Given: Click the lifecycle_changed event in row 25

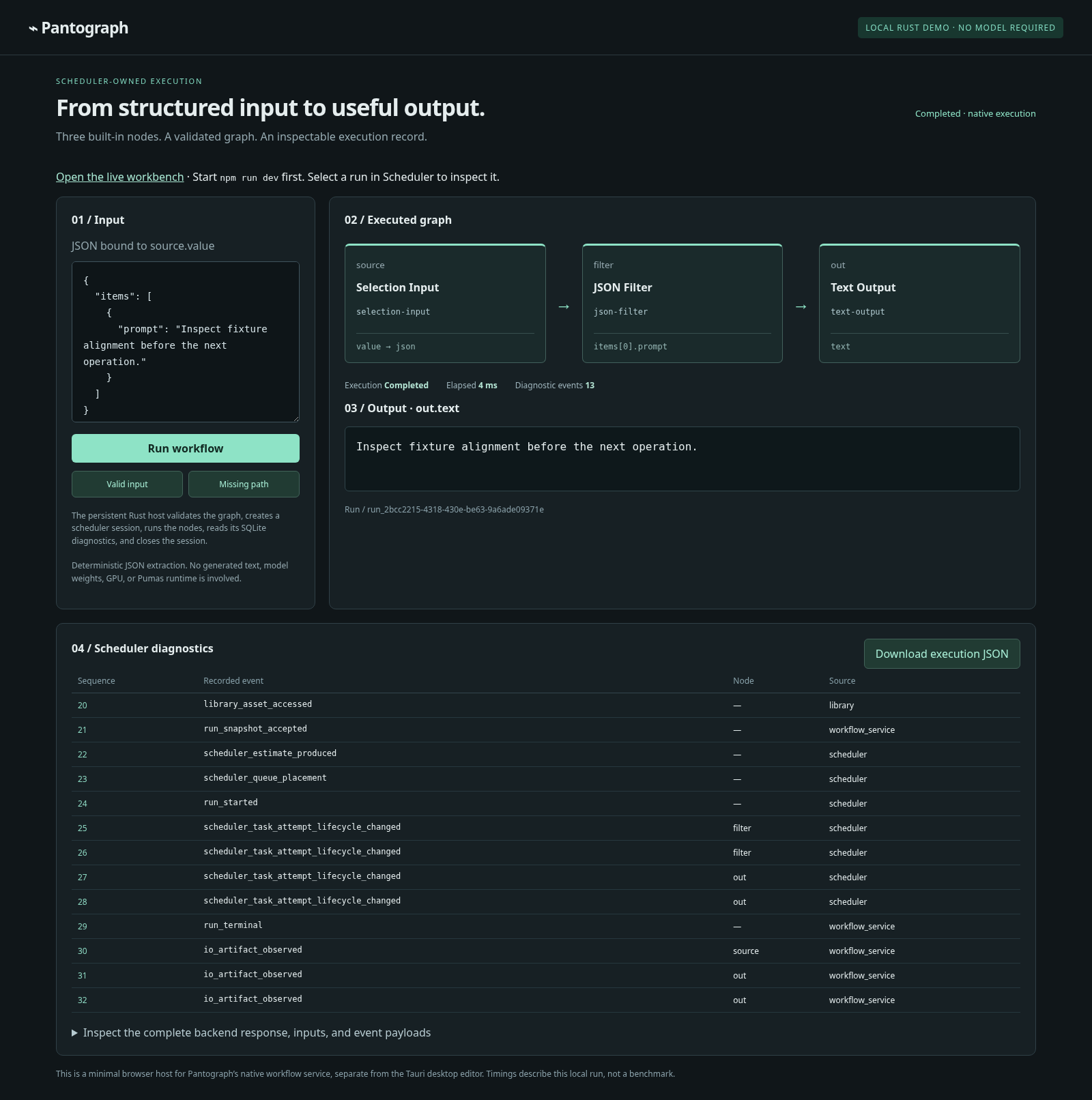Looking at the screenshot, I should [x=302, y=827].
